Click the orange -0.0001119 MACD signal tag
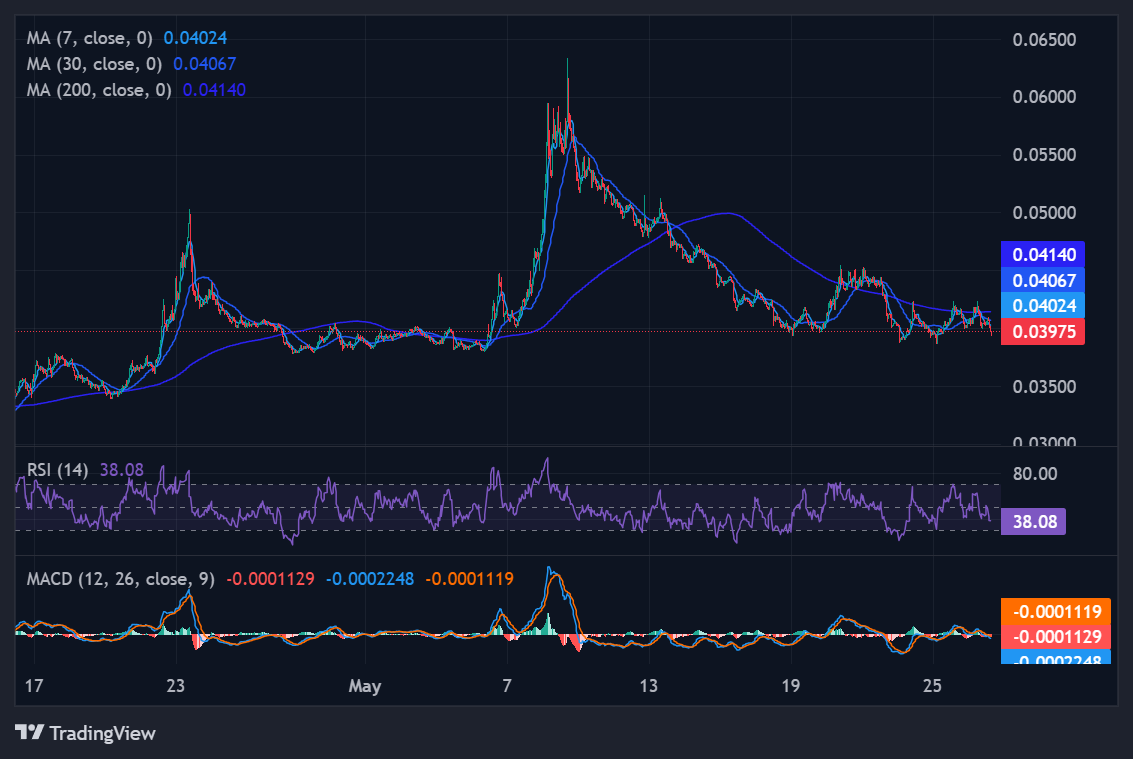Screen dimensions: 1133x759 (1056, 612)
